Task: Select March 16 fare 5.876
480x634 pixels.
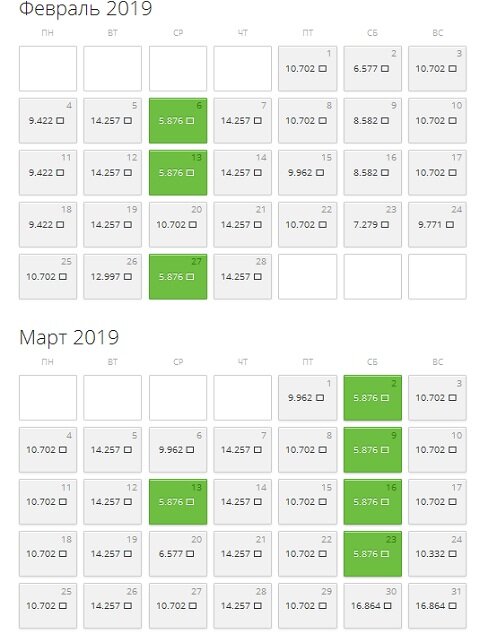Action: tap(372, 502)
